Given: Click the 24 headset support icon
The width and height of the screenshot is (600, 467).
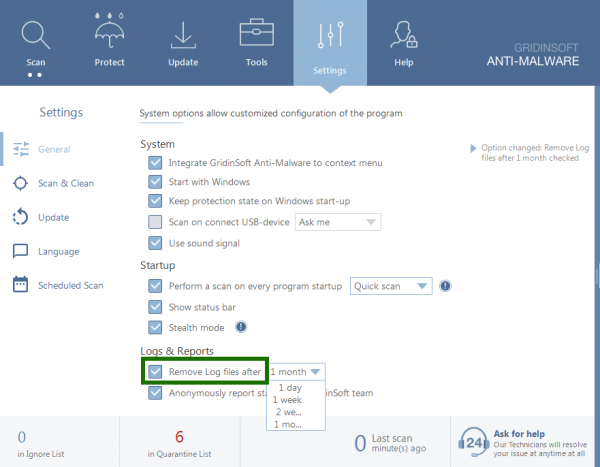Looking at the screenshot, I should tap(474, 442).
